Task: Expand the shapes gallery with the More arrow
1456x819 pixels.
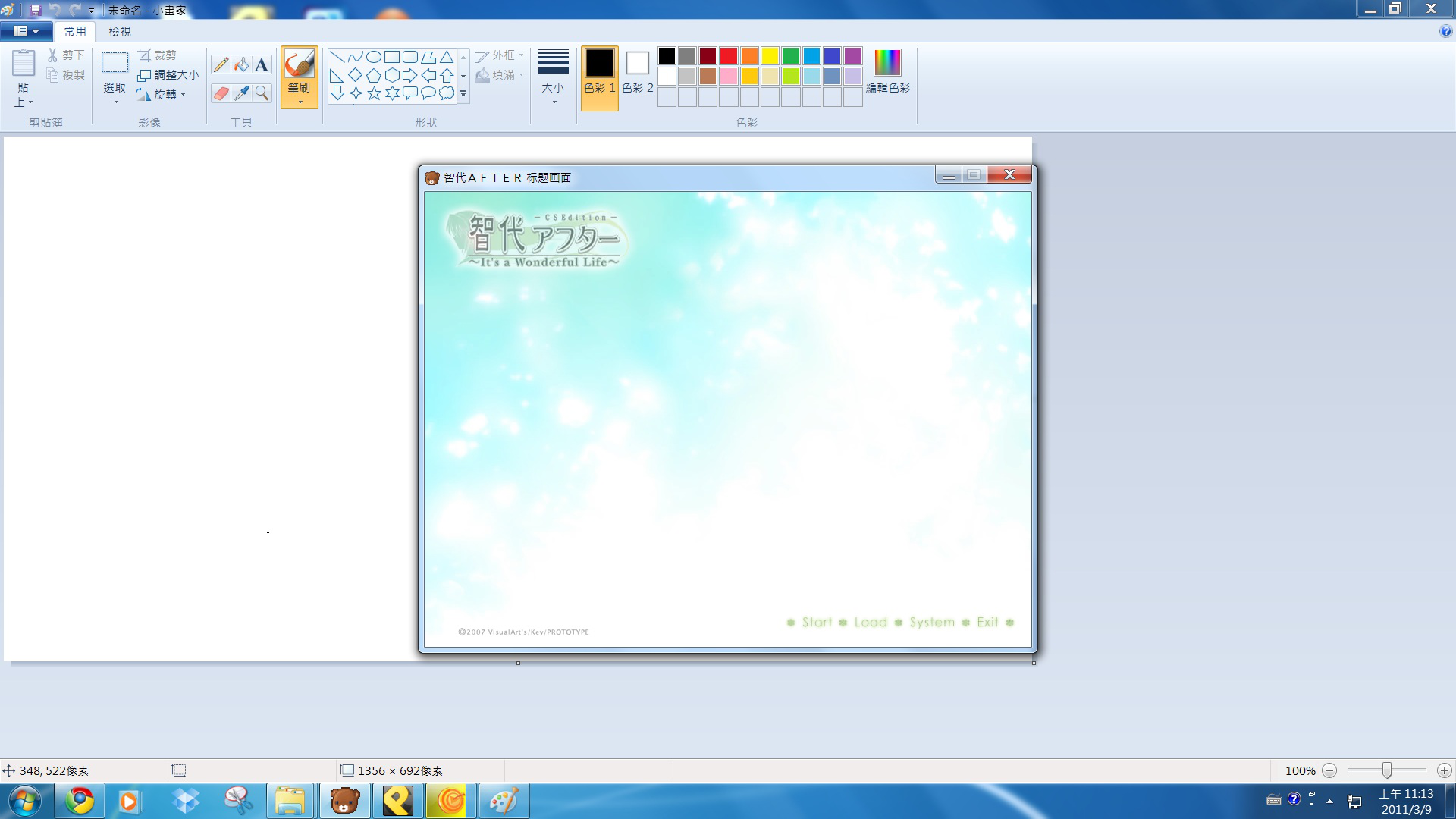Action: click(x=463, y=94)
